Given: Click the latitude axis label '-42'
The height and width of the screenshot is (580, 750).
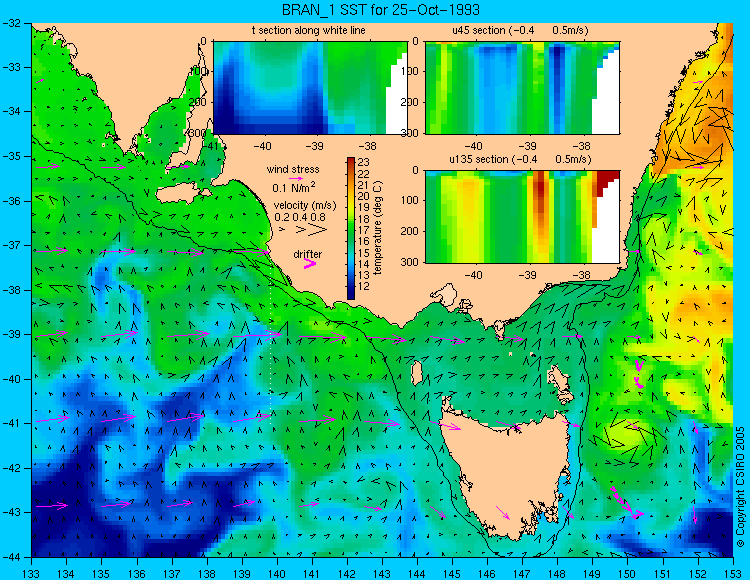Looking at the screenshot, I should [x=11, y=468].
